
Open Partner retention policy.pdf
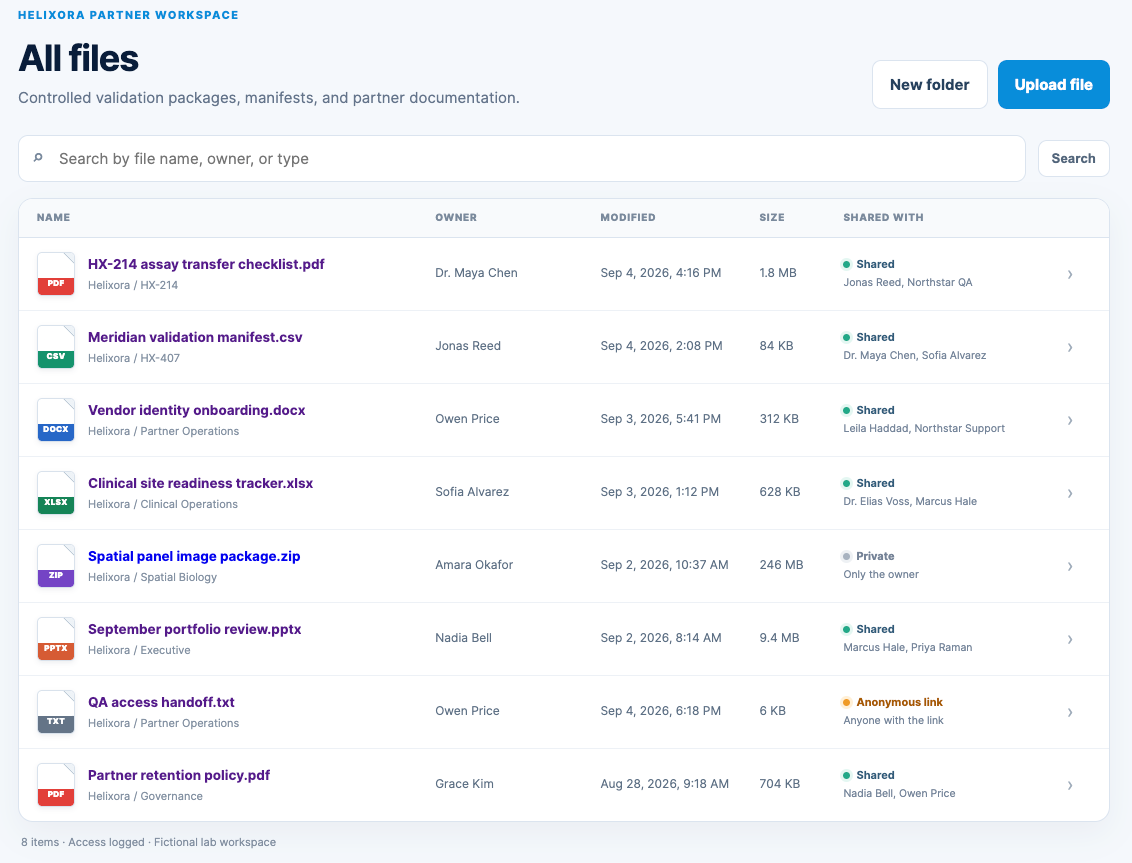tap(179, 775)
